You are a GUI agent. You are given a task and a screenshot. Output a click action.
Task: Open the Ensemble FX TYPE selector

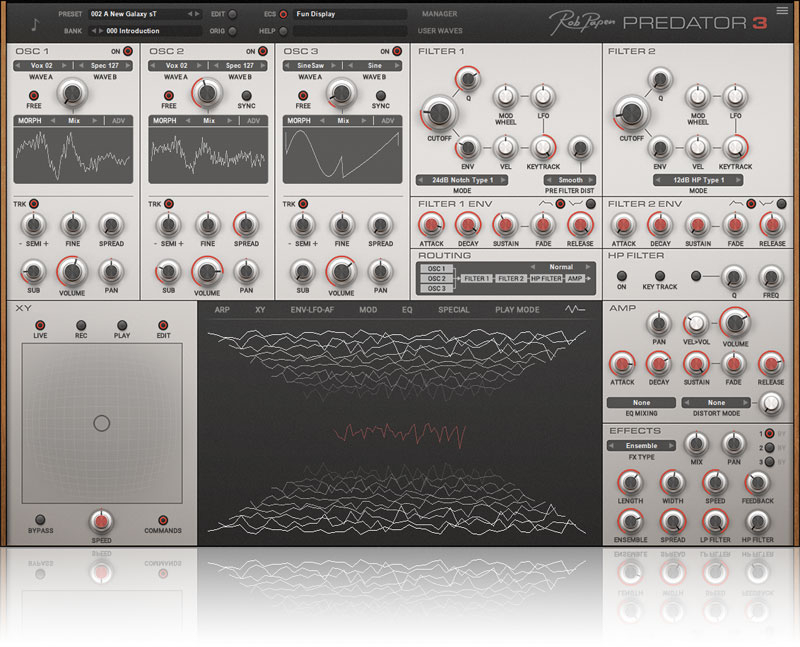[x=641, y=445]
